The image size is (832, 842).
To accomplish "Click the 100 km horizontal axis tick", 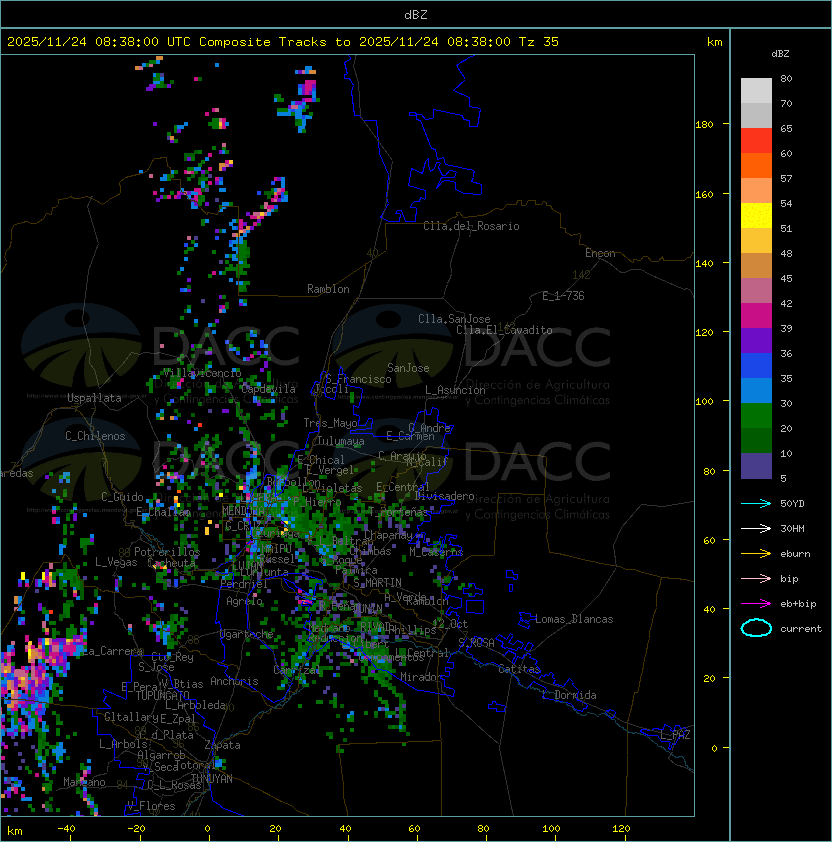I will [552, 829].
